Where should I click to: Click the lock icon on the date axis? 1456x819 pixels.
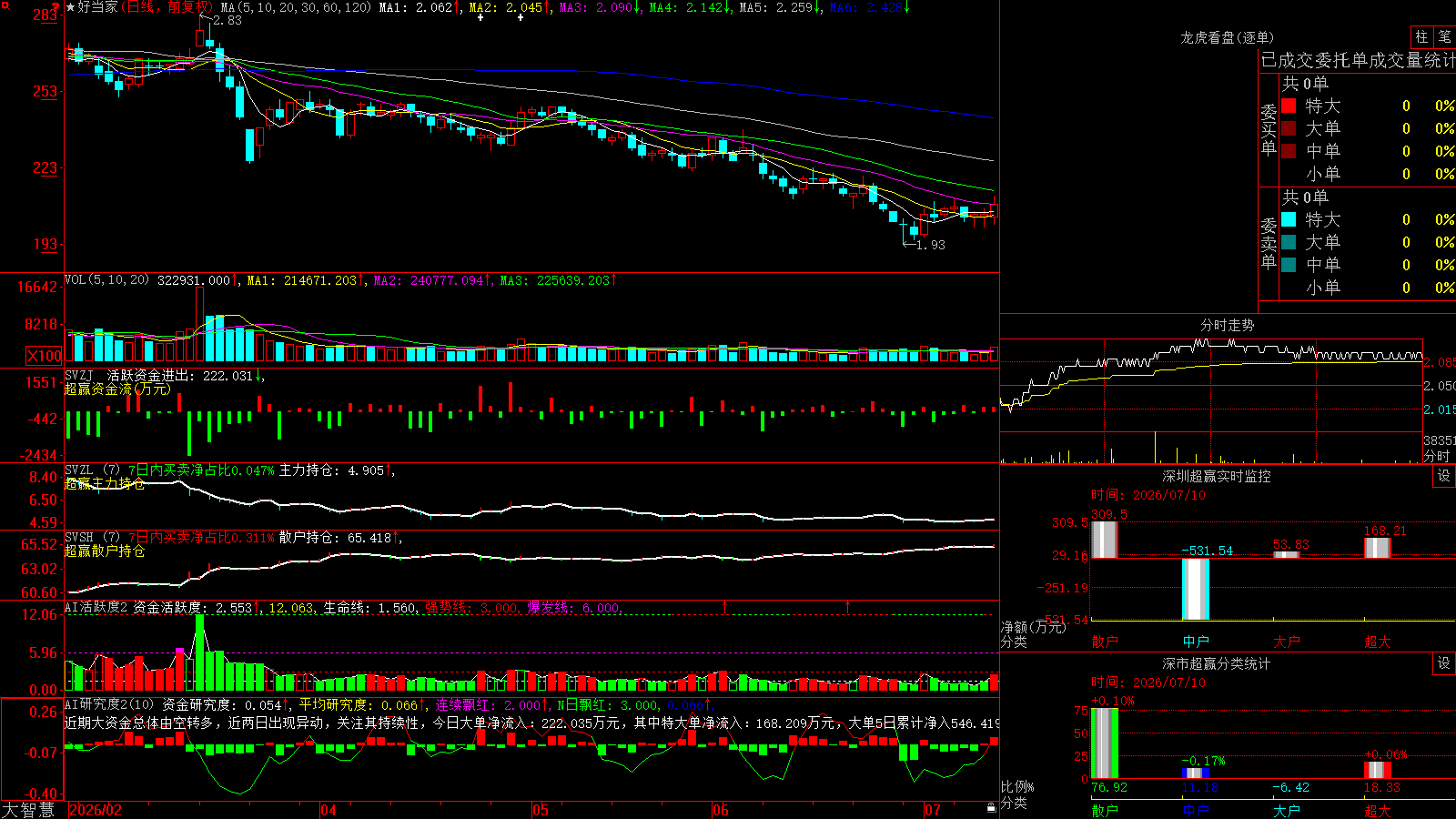coord(992,808)
